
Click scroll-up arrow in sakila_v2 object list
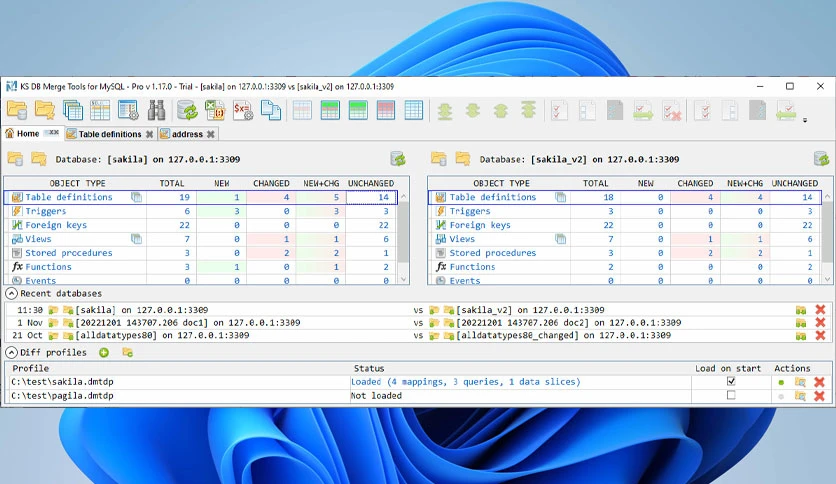827,197
